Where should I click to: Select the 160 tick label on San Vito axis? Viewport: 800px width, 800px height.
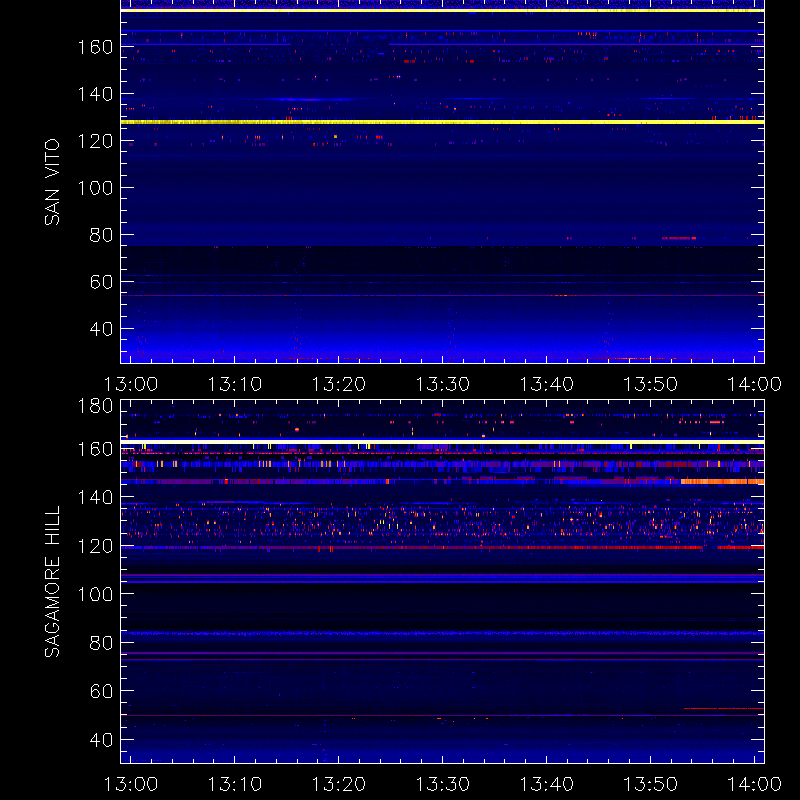pyautogui.click(x=95, y=47)
